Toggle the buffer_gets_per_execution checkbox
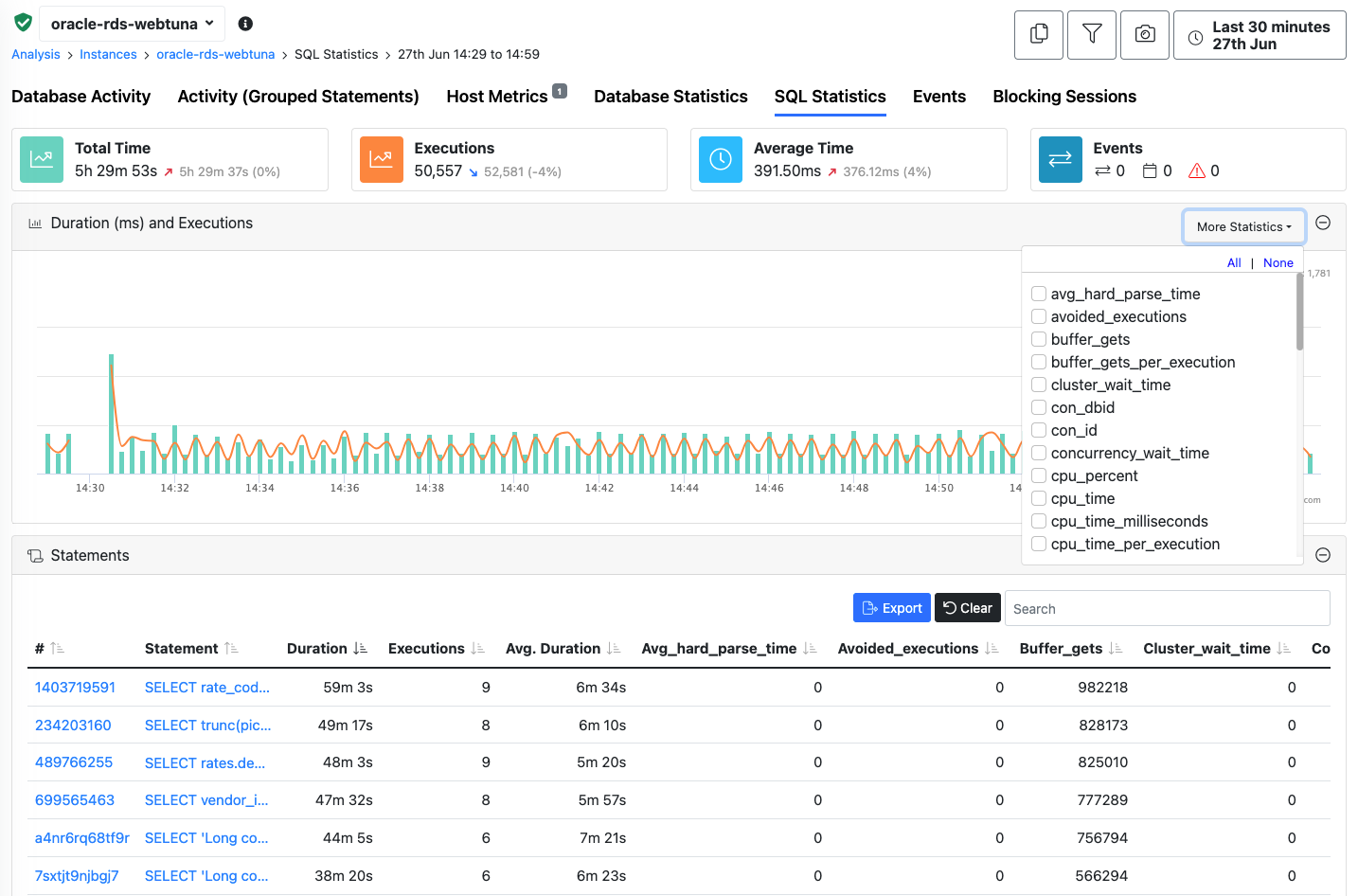 tap(1039, 362)
